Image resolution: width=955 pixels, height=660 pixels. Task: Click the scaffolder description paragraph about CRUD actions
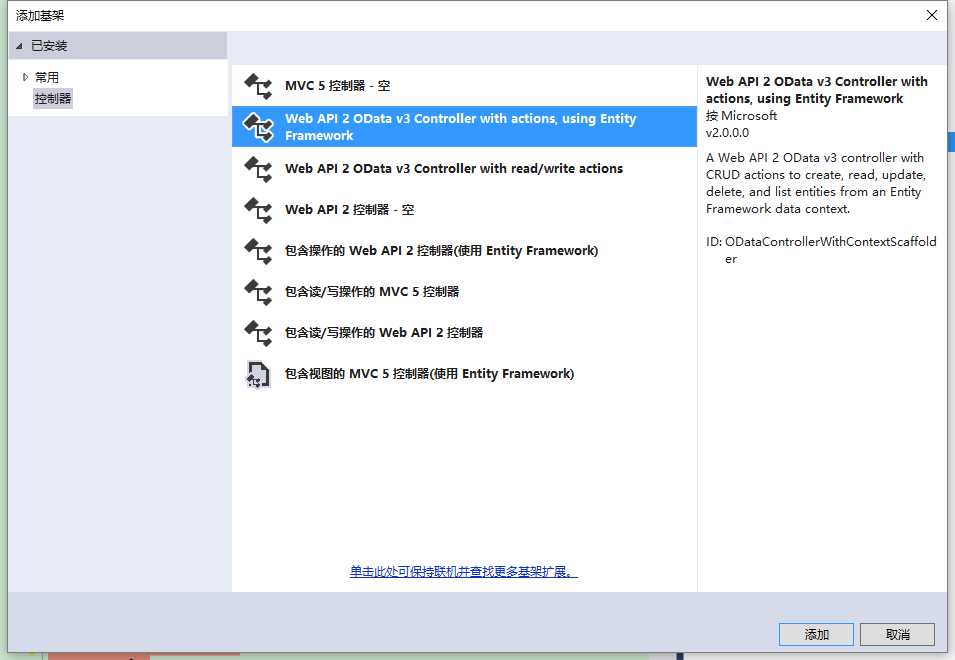[x=816, y=183]
